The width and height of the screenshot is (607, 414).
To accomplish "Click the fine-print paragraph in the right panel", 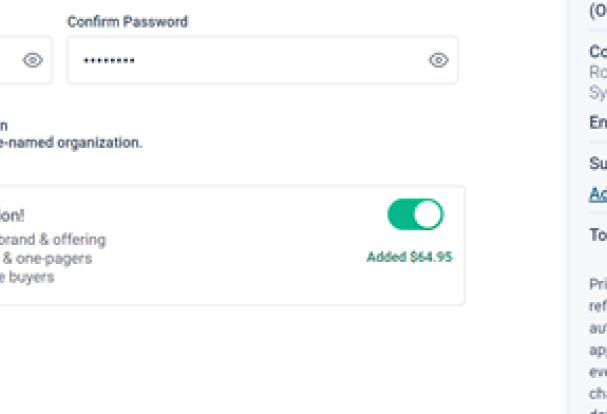I will [597, 340].
